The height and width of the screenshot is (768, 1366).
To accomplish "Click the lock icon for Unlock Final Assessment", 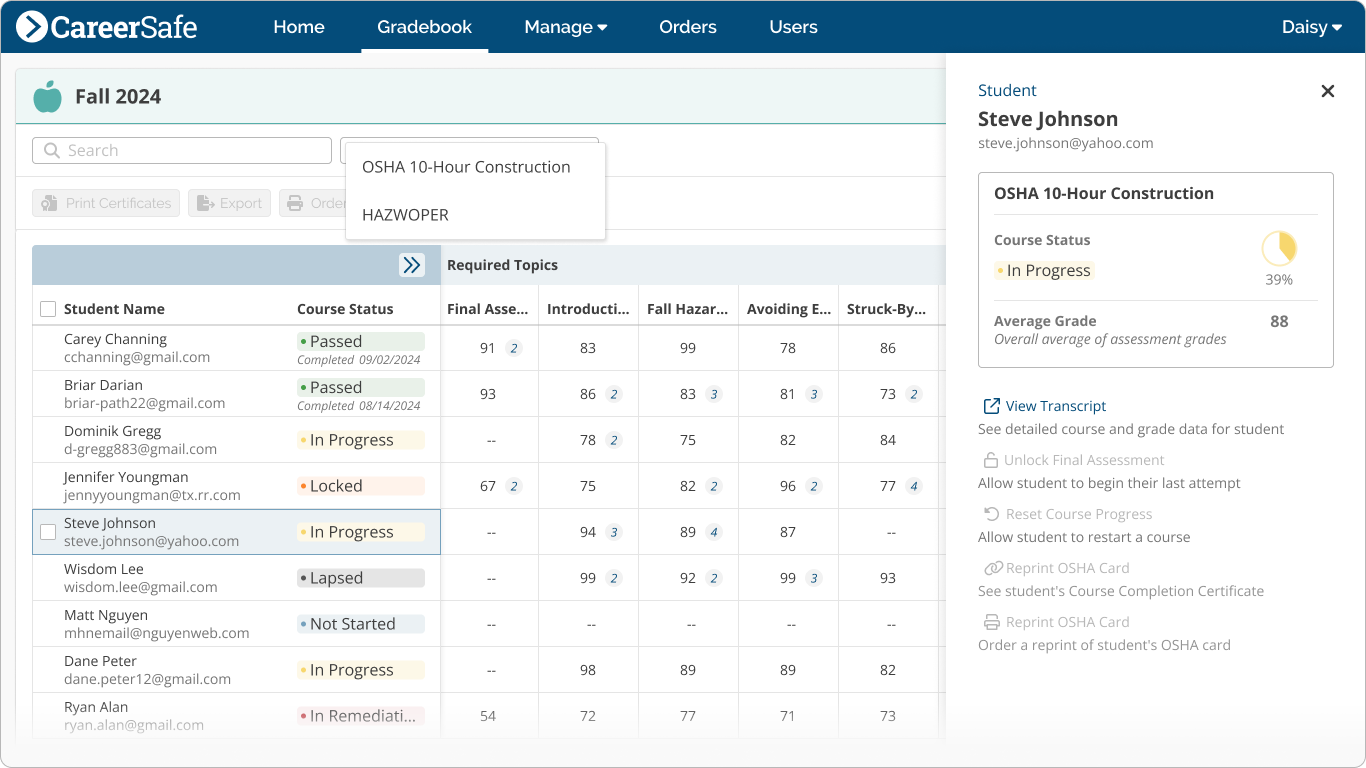I will tap(991, 460).
